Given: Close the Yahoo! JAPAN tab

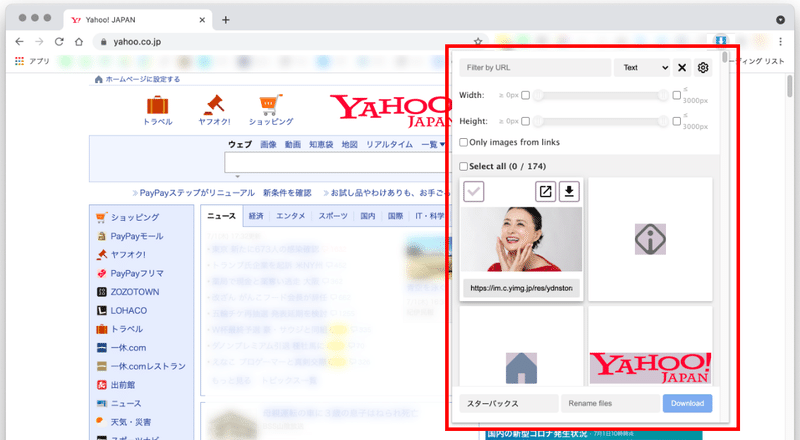Looking at the screenshot, I should (202, 20).
